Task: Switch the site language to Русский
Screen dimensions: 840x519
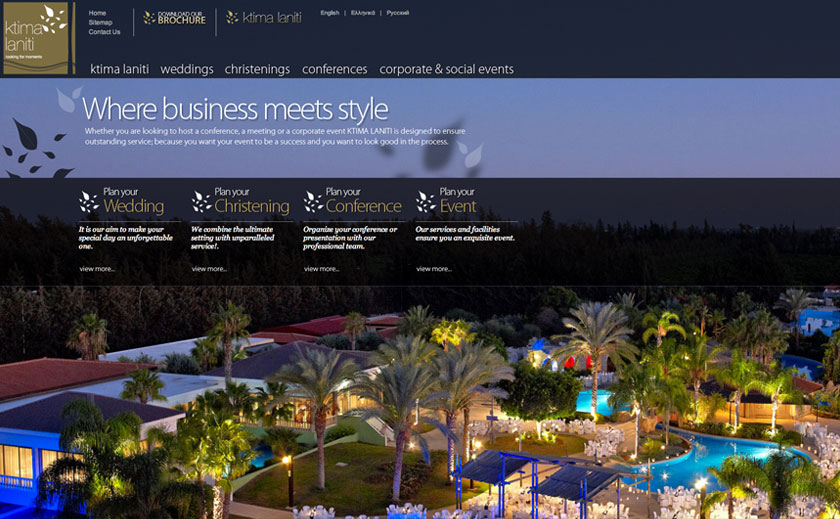Action: (x=398, y=13)
